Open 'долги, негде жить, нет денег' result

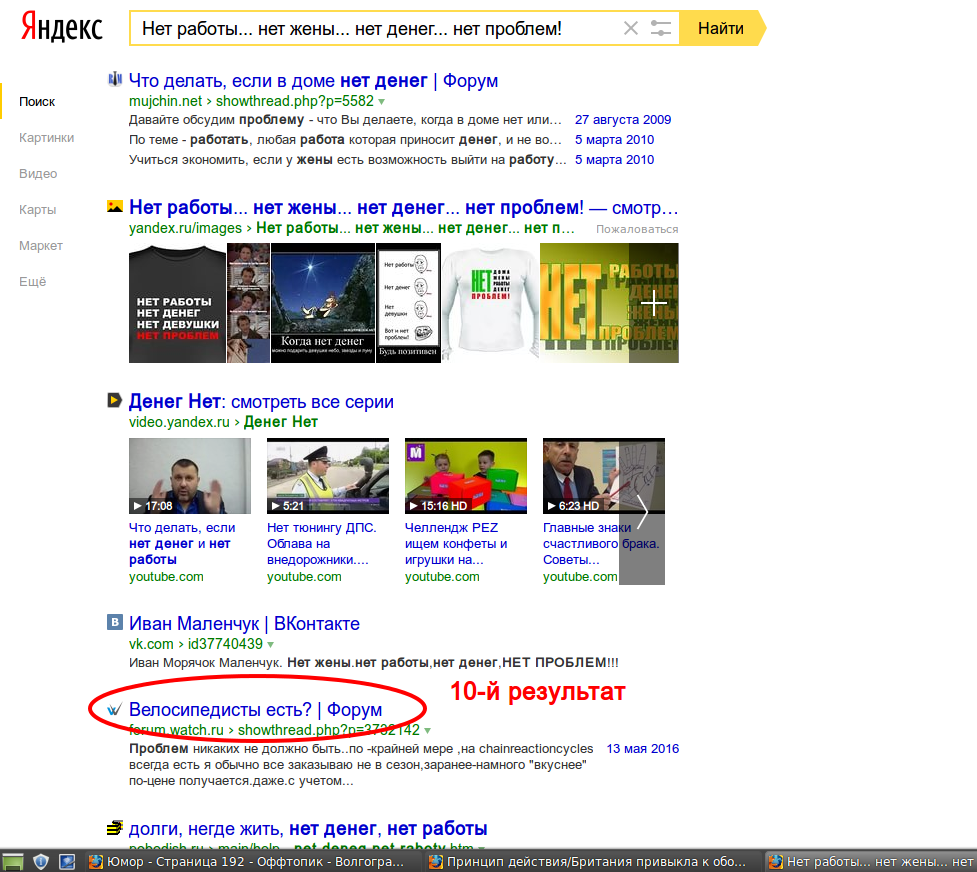point(308,828)
